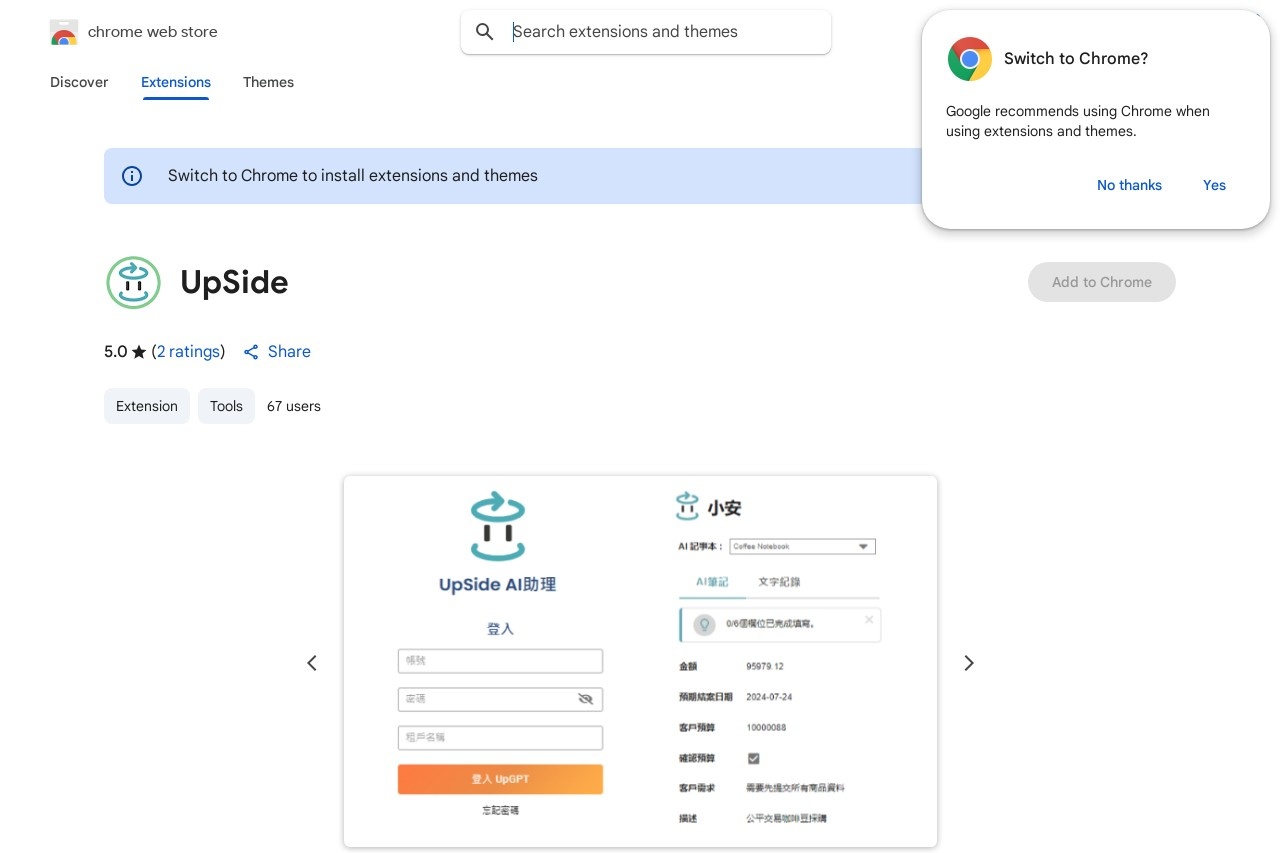Click the Tools category chip
The image size is (1280, 853).
click(226, 406)
